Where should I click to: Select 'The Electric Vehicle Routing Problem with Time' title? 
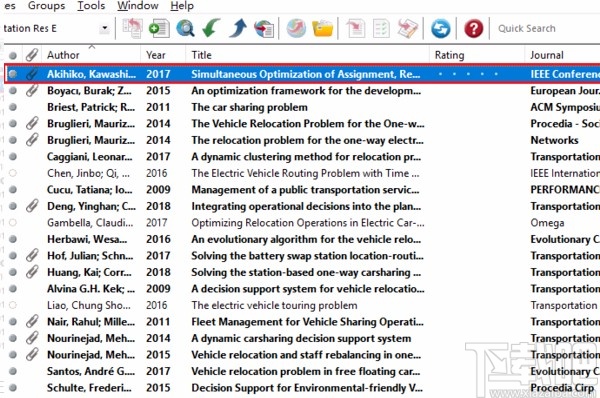pos(305,173)
